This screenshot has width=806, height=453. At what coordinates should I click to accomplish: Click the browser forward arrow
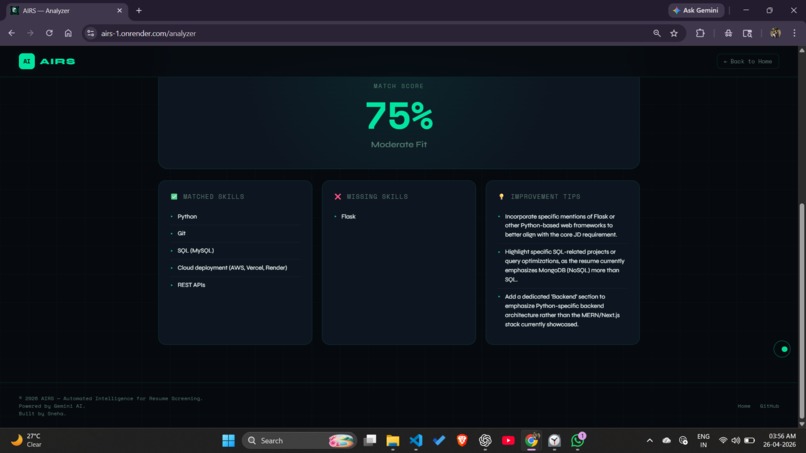point(30,33)
